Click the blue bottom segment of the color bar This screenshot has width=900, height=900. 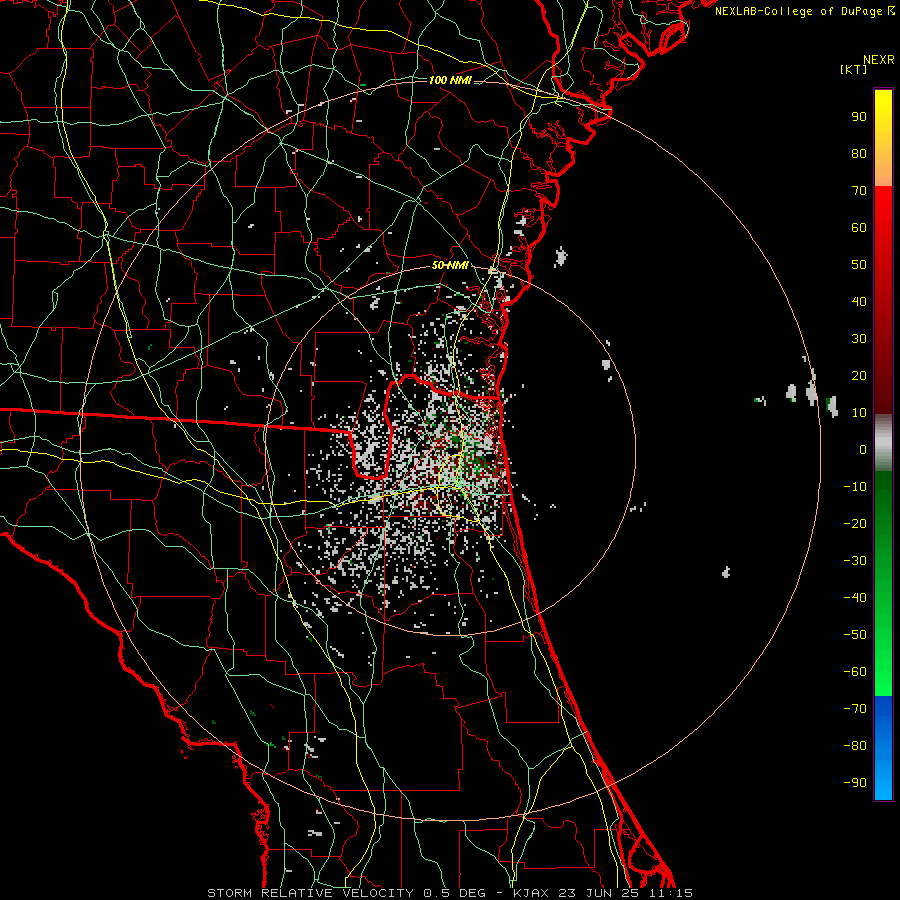coord(883,748)
